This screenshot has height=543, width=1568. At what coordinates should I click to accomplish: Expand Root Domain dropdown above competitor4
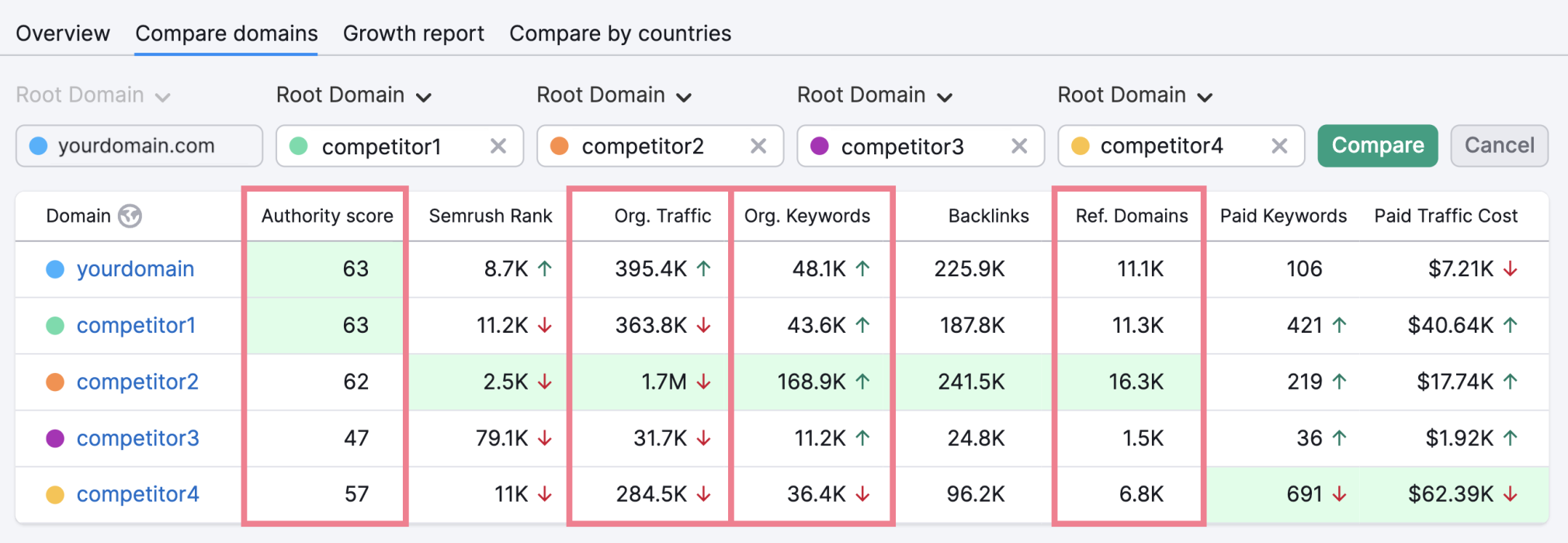(x=1135, y=95)
